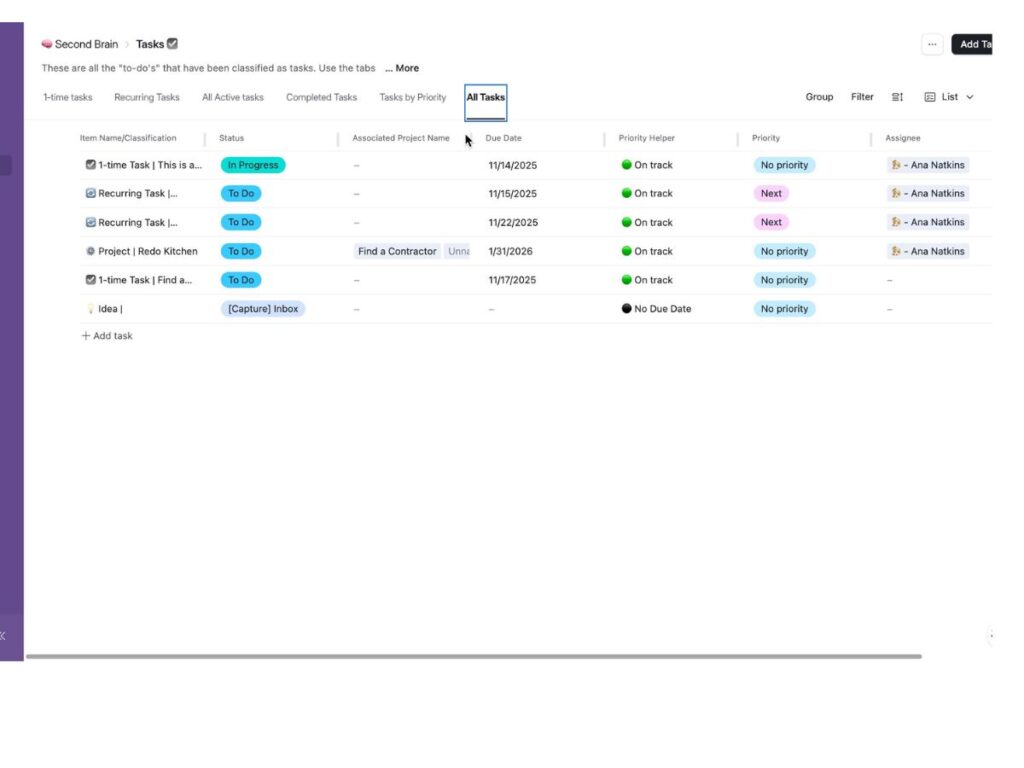
Task: Click the recurring icon on the first Recurring Task
Action: tap(91, 193)
